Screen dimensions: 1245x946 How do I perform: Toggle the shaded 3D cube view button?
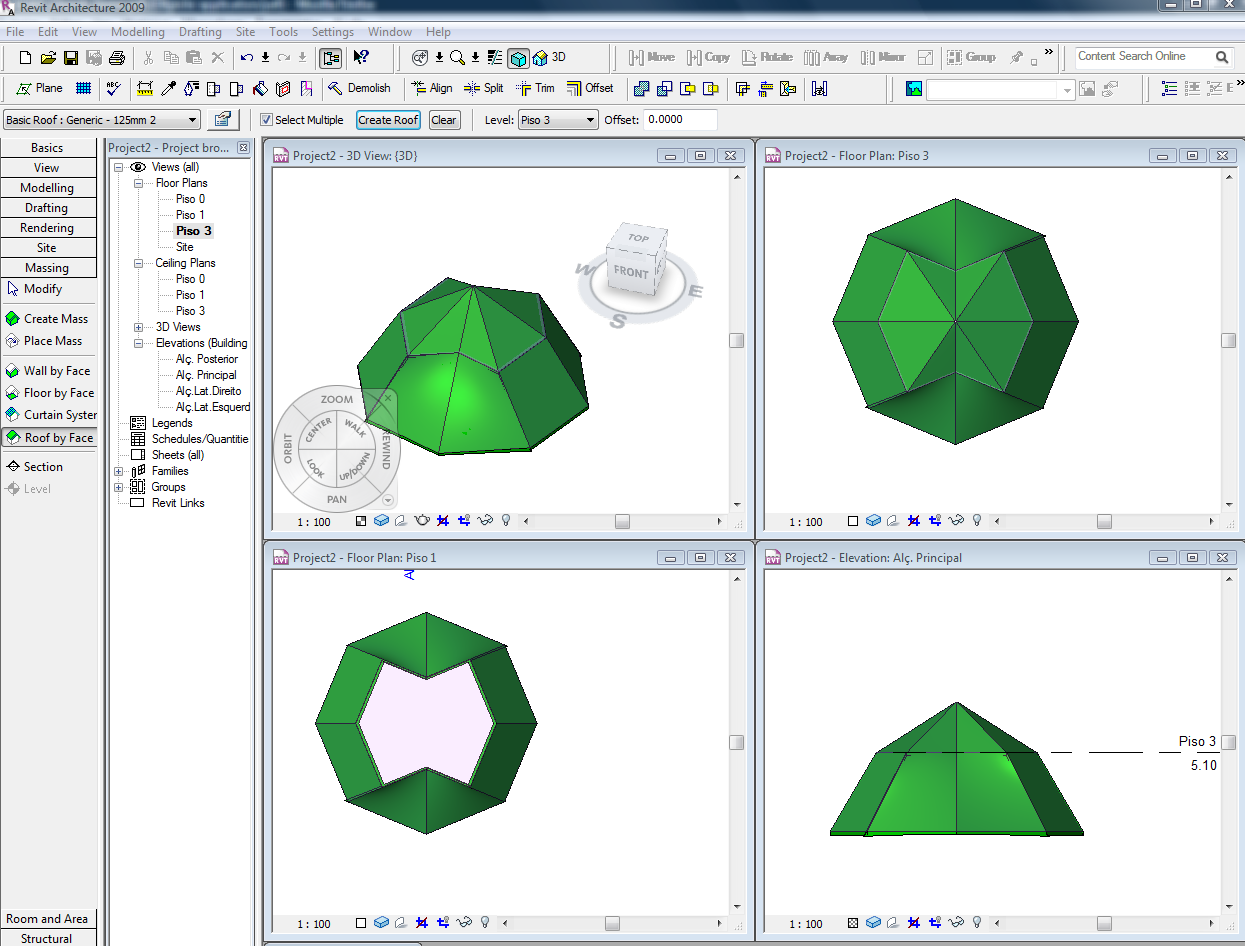pos(518,58)
